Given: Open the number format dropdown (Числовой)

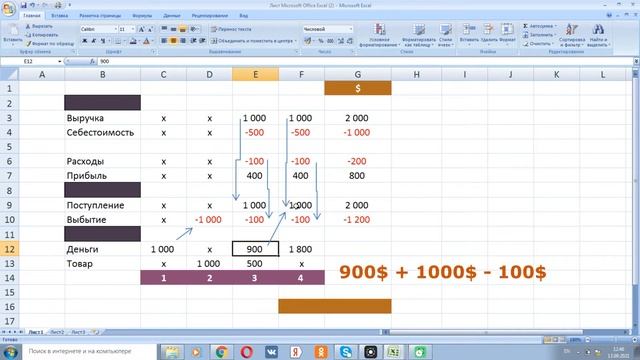Looking at the screenshot, I should point(351,29).
